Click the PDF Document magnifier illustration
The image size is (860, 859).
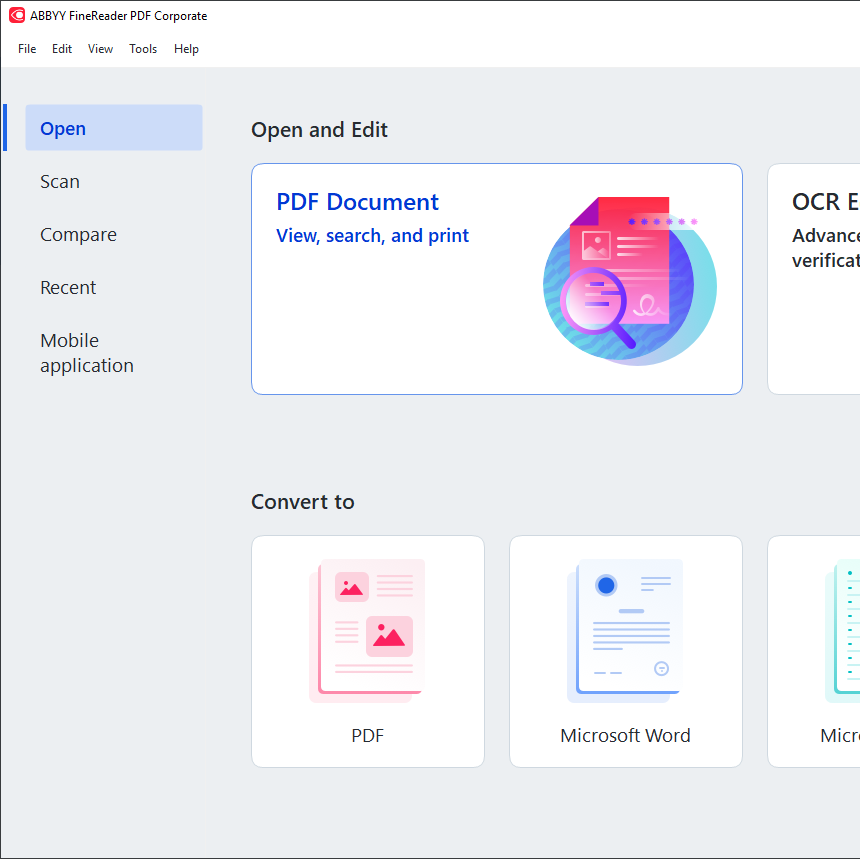tap(628, 281)
